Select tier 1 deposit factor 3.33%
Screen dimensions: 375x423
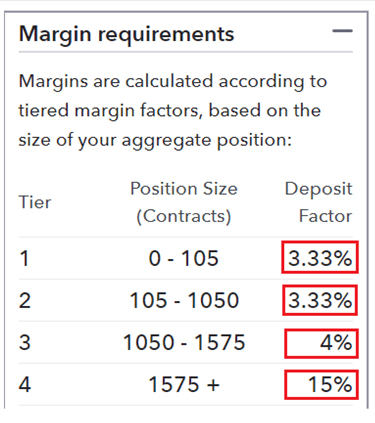320,258
